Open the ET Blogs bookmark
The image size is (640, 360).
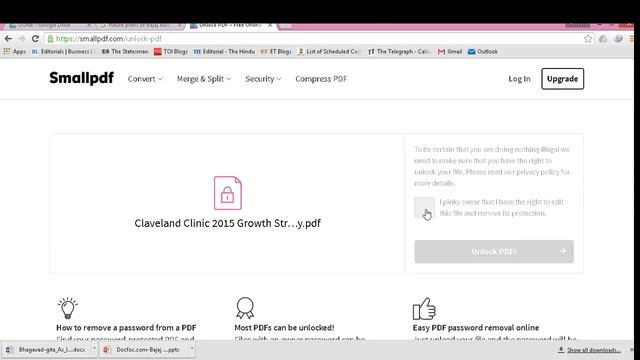click(276, 51)
